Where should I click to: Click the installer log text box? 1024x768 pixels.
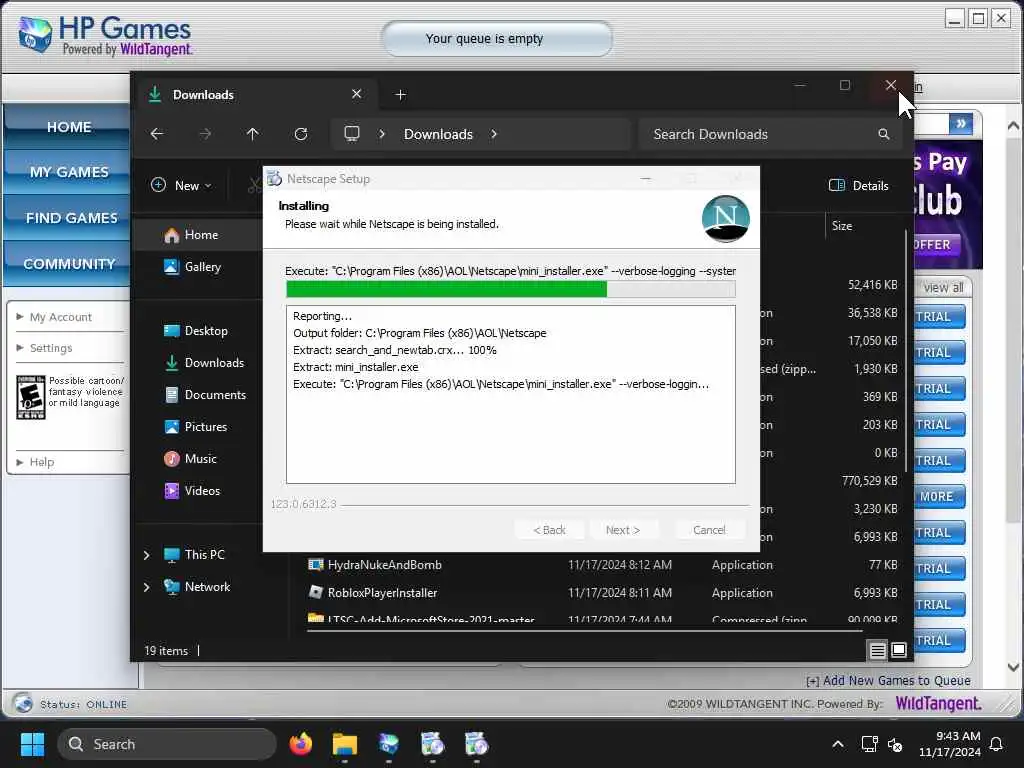point(511,394)
